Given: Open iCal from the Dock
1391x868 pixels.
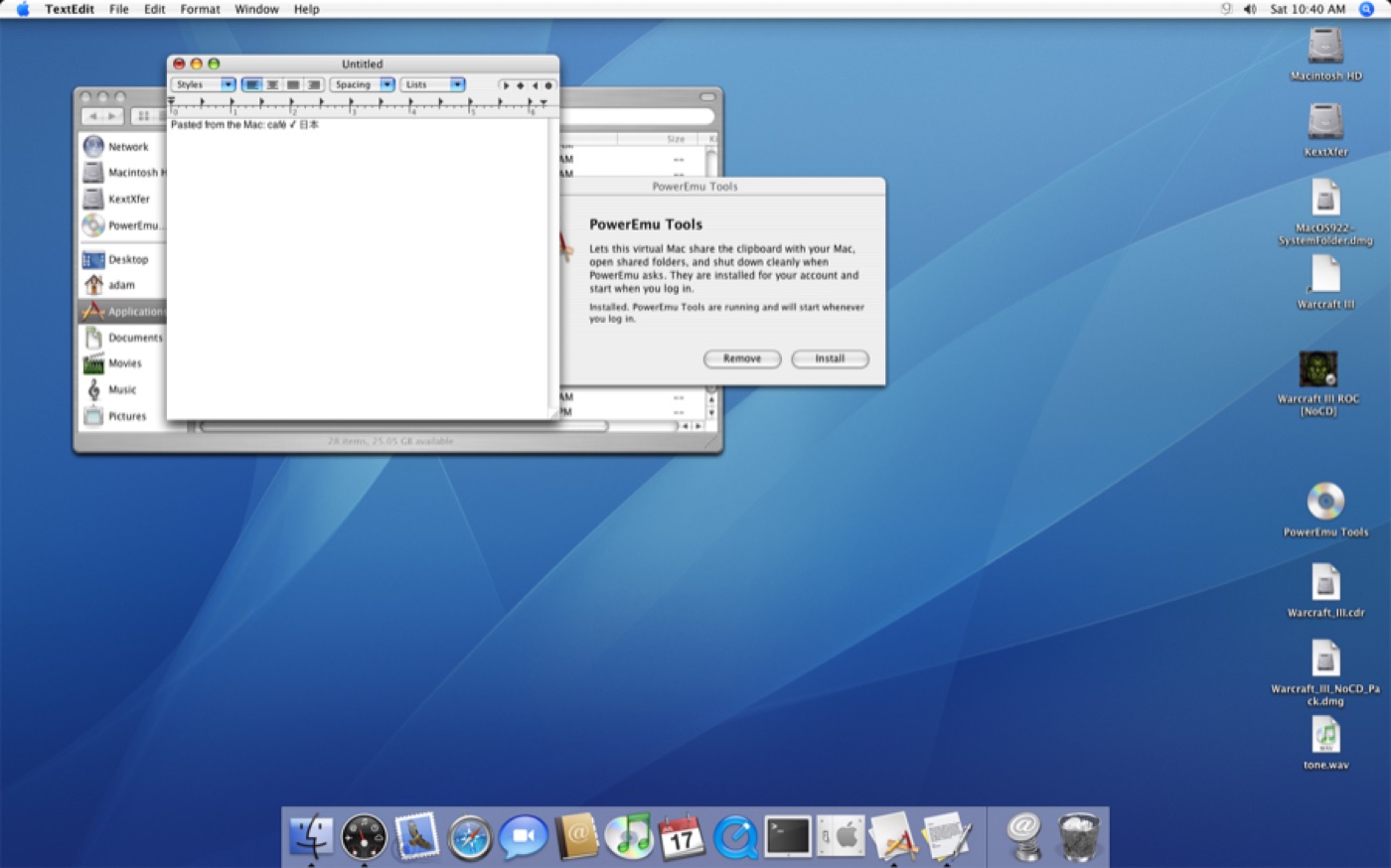Looking at the screenshot, I should click(682, 836).
